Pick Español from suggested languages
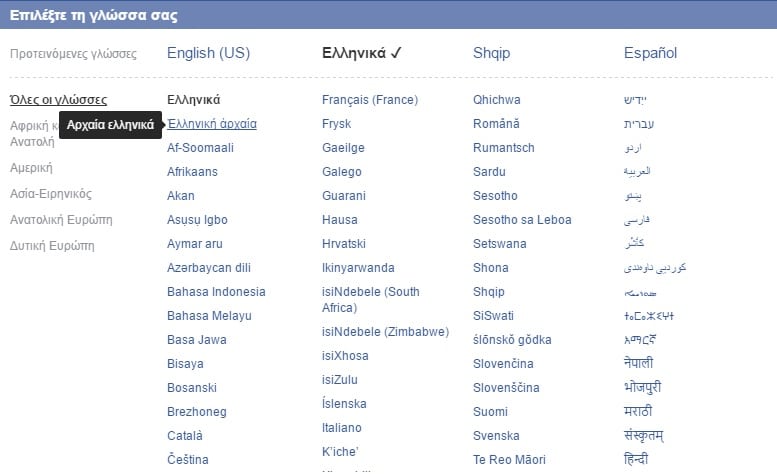 [650, 53]
